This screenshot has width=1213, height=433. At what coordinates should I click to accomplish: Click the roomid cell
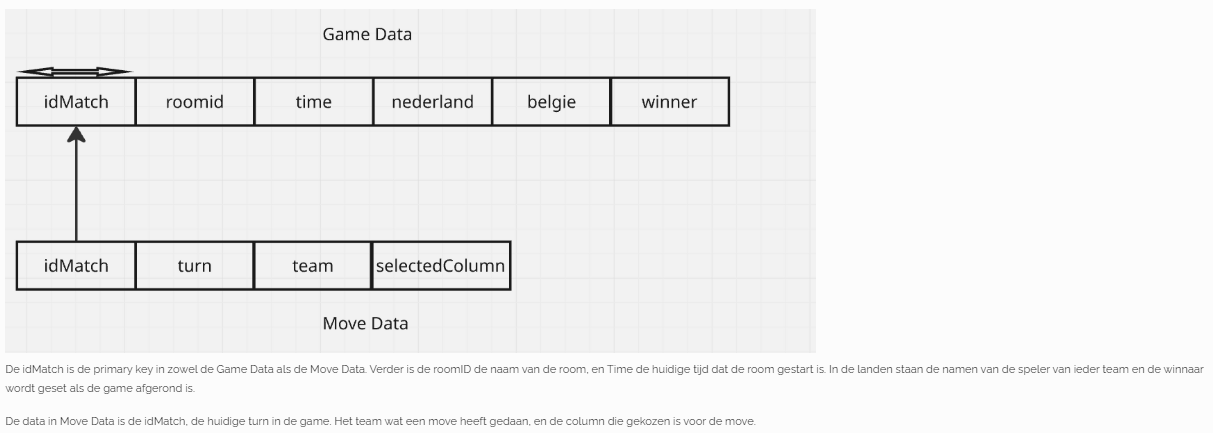[195, 101]
